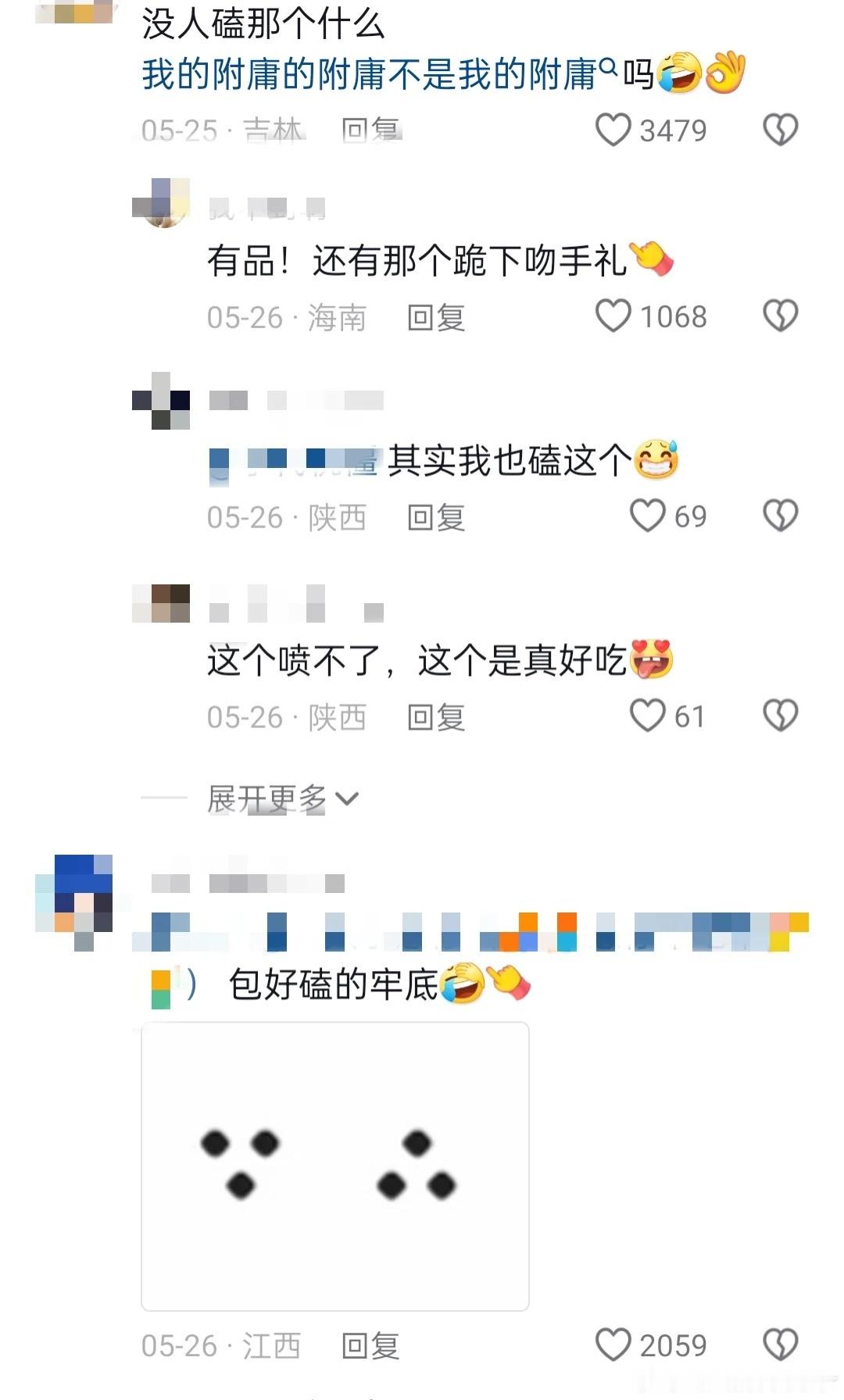This screenshot has height=1400, width=844.
Task: Reply to the 这个是真好吃 comment
Action: click(436, 717)
